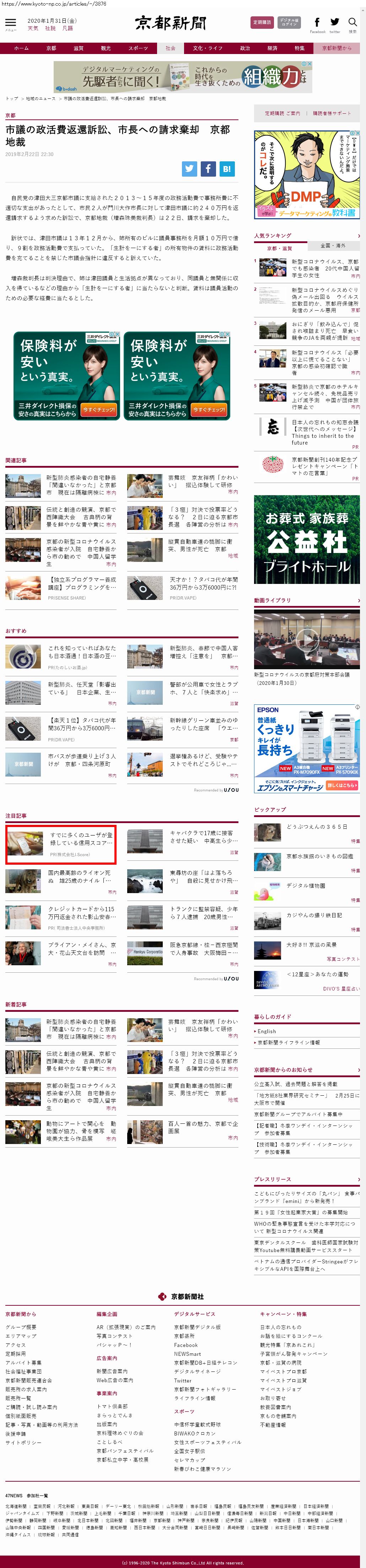Click the Twitter bird icon in header
The height and width of the screenshot is (1568, 366).
click(x=334, y=22)
